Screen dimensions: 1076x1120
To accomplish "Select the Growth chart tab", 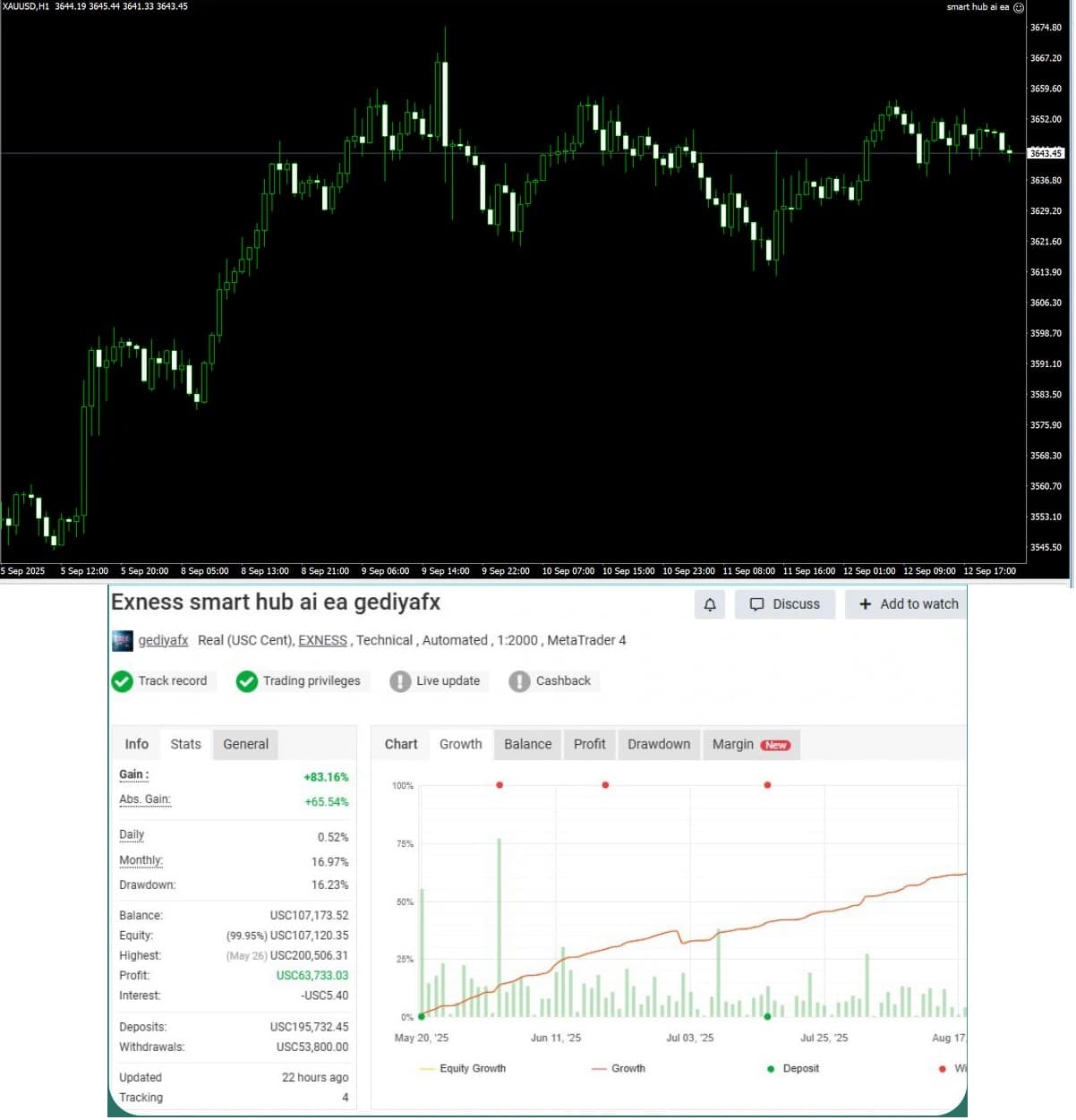I will [461, 745].
